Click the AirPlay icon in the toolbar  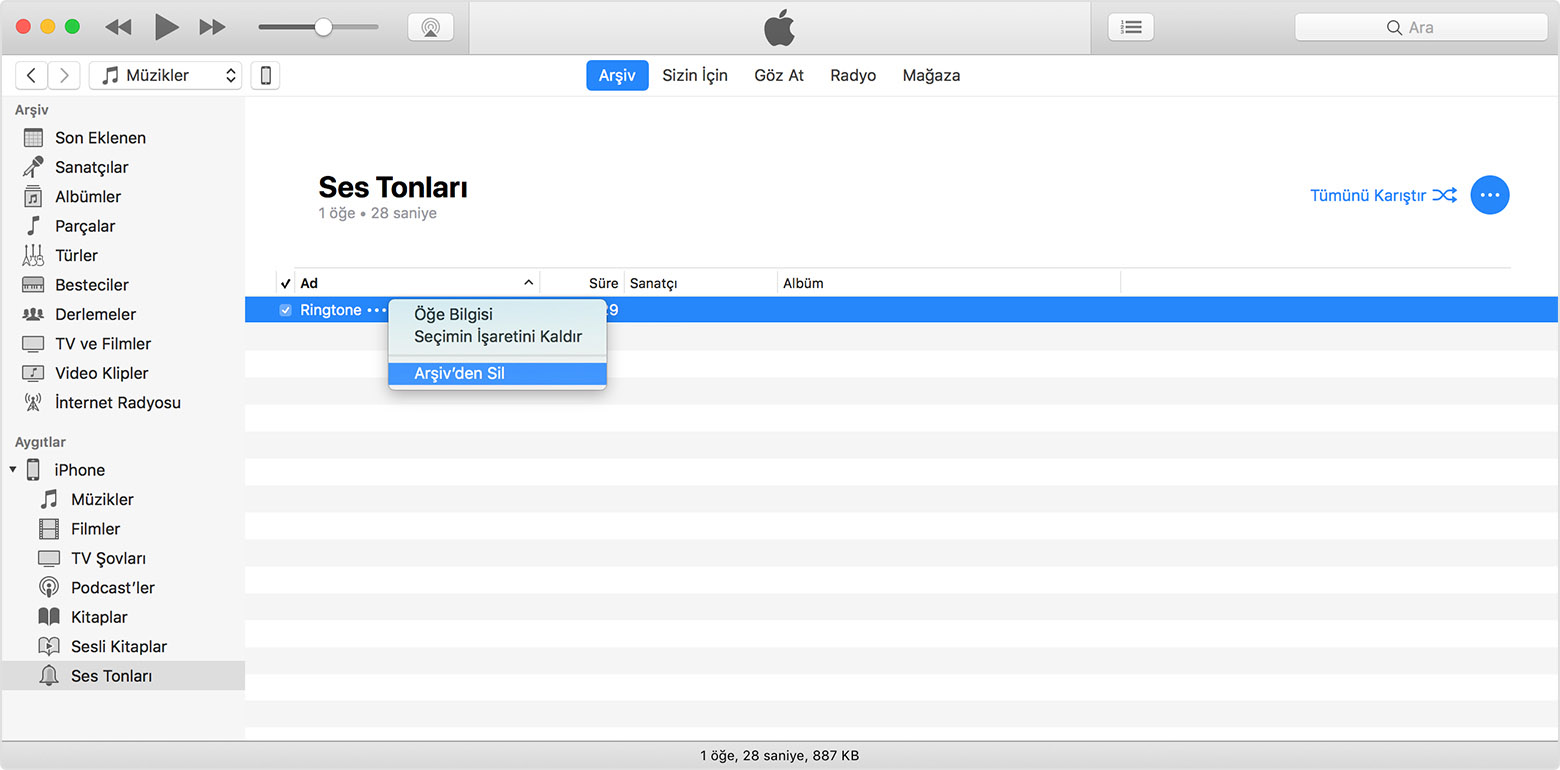click(430, 27)
